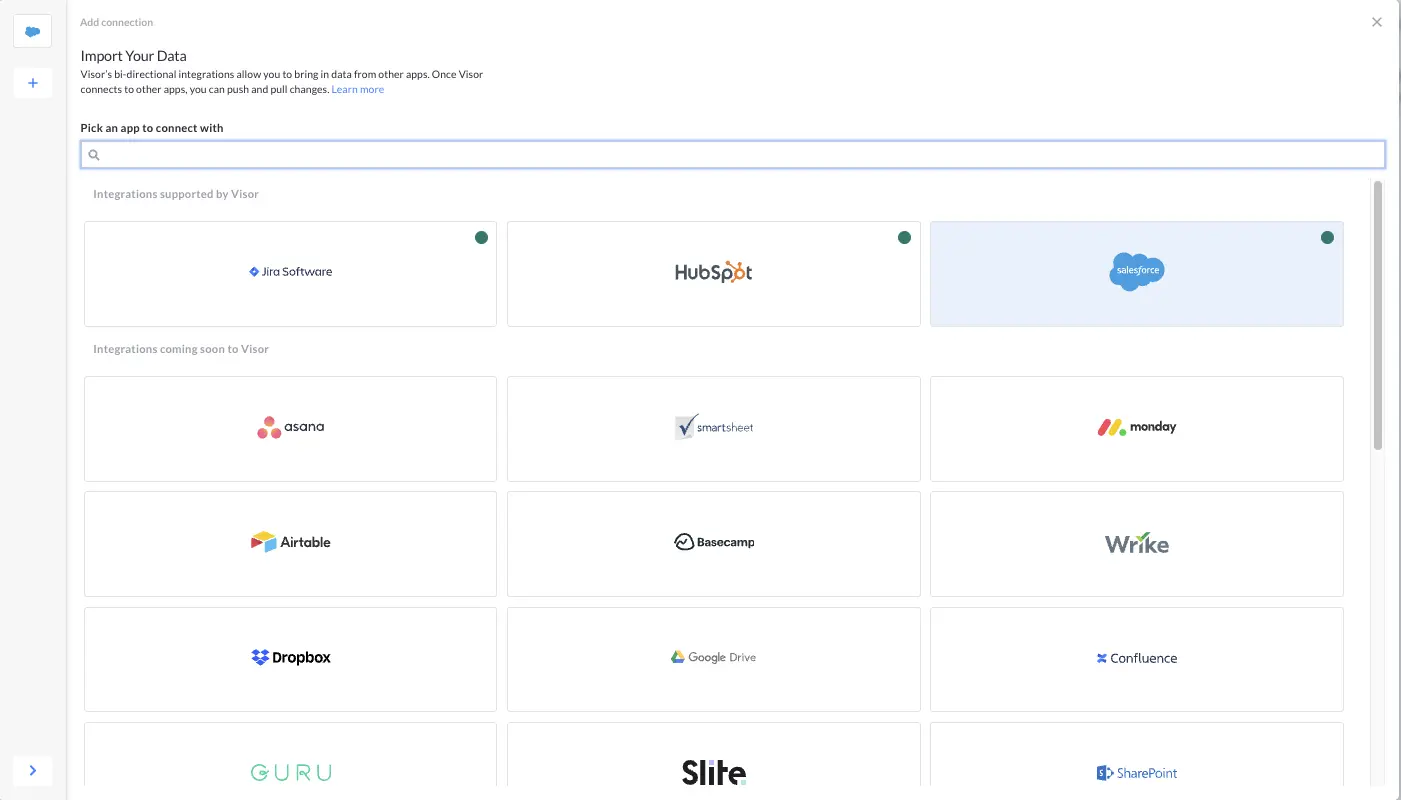Select the Confluence integration card

click(1137, 659)
